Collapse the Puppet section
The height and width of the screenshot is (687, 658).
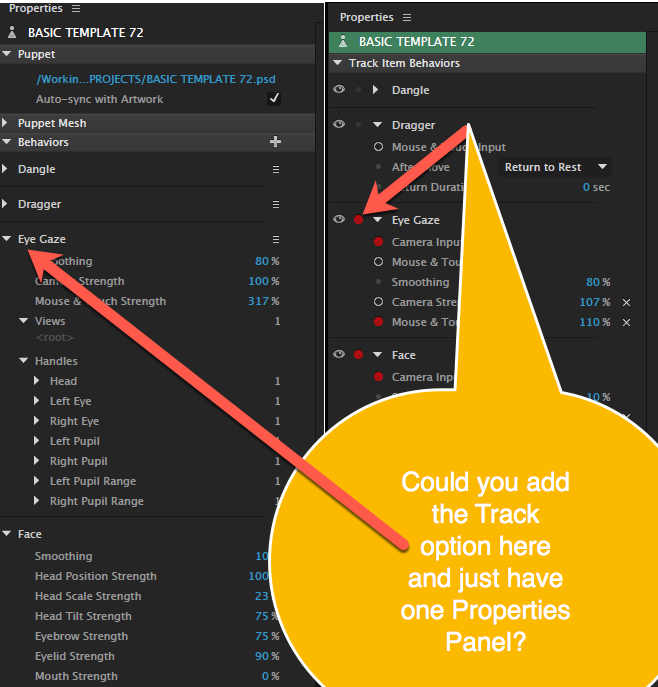[x=7, y=54]
